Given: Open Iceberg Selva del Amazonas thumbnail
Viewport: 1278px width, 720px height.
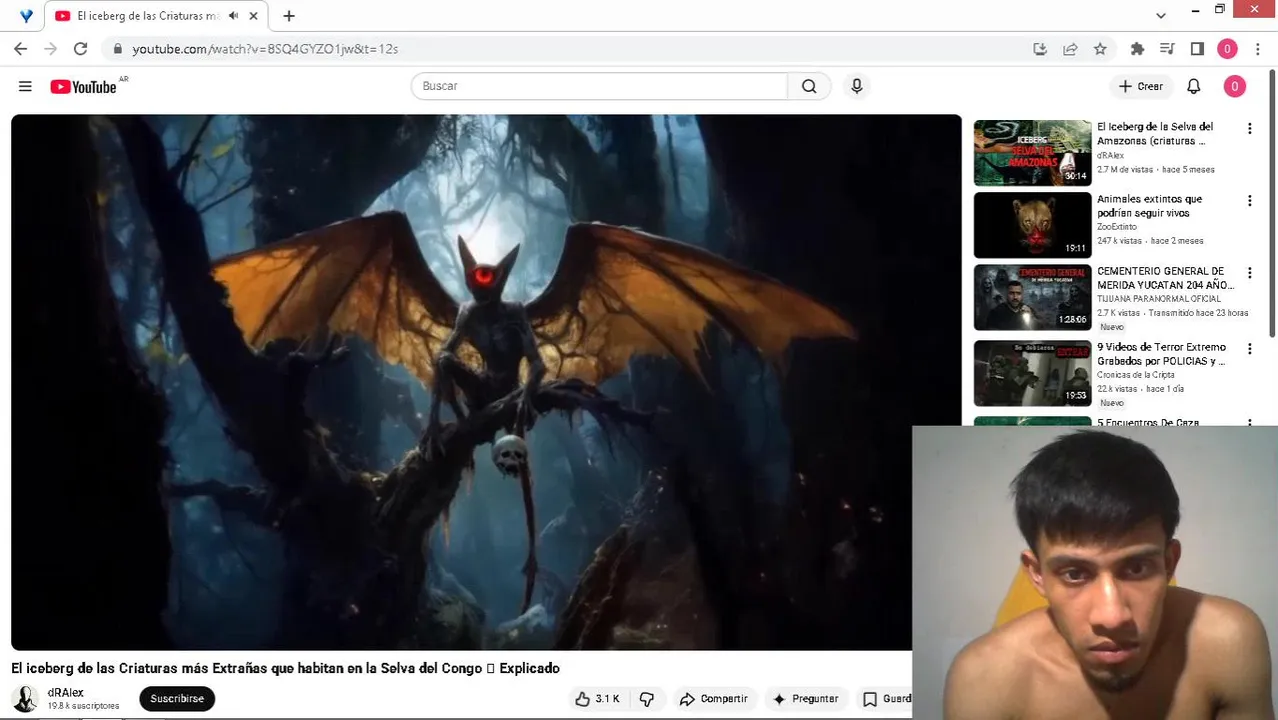Looking at the screenshot, I should 1032,153.
